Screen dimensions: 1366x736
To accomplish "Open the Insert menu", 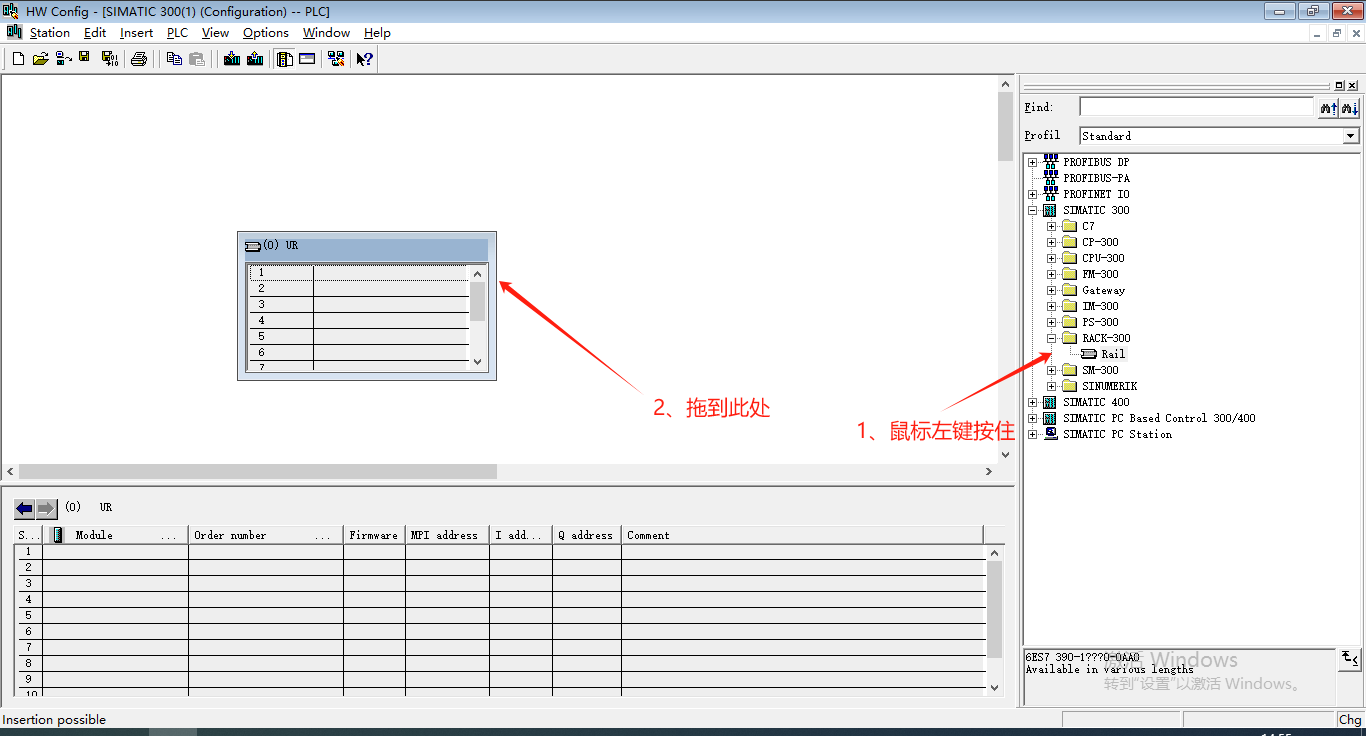I will pos(136,33).
